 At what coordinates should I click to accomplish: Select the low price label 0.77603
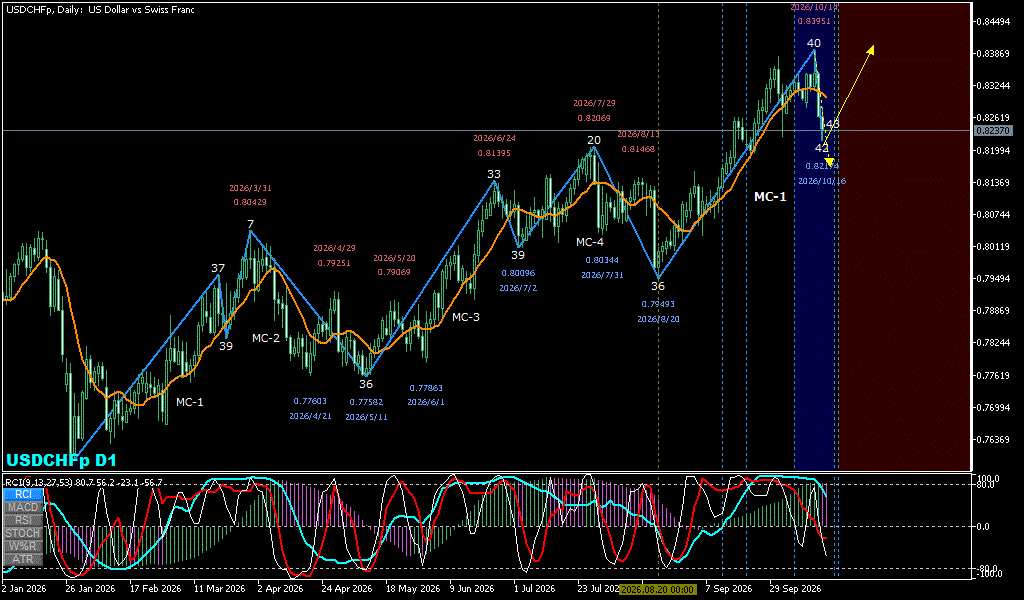click(x=310, y=401)
